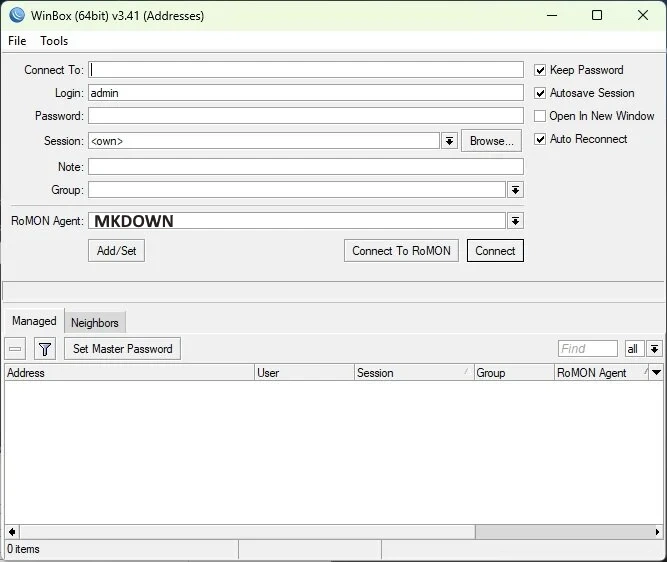Click the scroll left arrow in table
This screenshot has height=562, width=667.
coord(12,532)
